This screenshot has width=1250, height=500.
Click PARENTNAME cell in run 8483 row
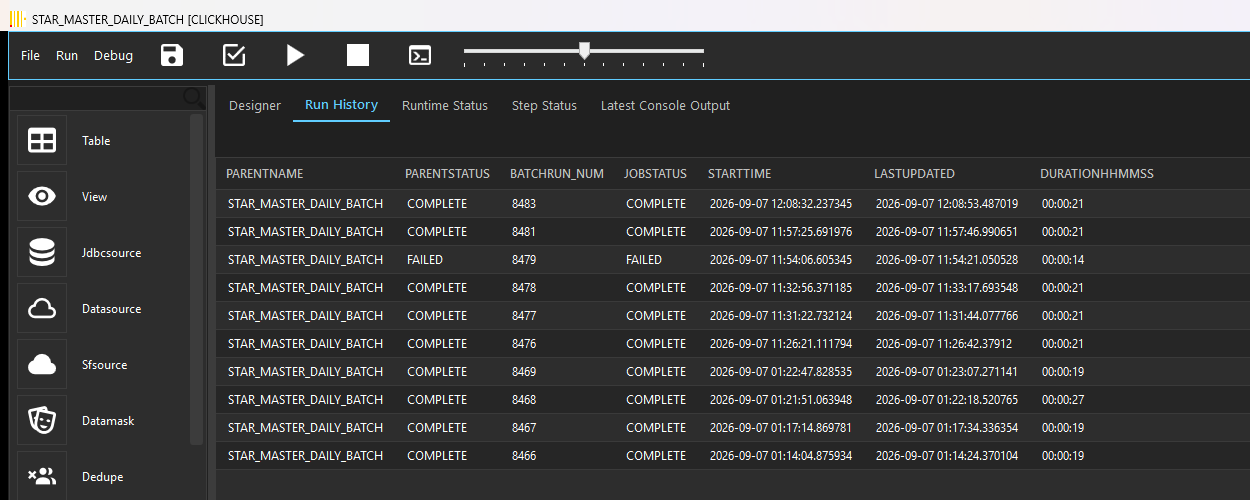point(305,204)
